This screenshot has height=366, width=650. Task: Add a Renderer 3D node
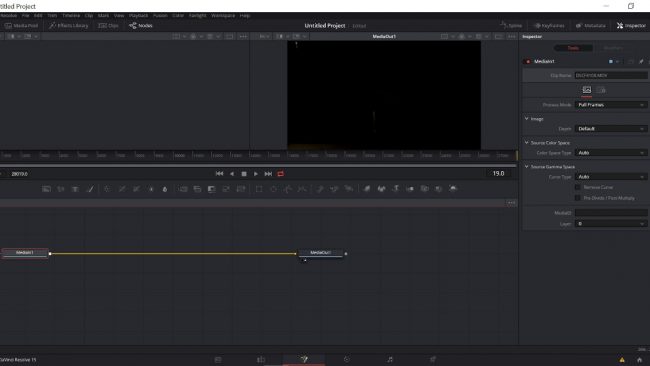pos(453,189)
